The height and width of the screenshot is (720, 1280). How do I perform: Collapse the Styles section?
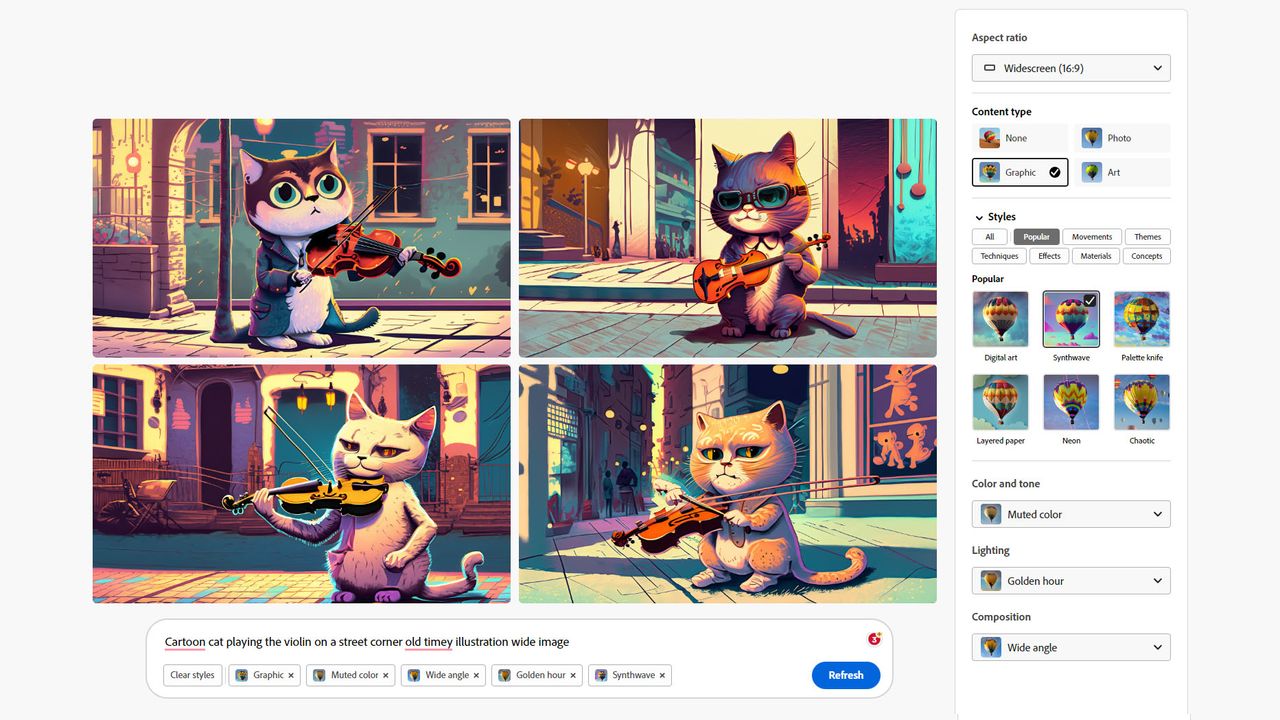tap(979, 217)
